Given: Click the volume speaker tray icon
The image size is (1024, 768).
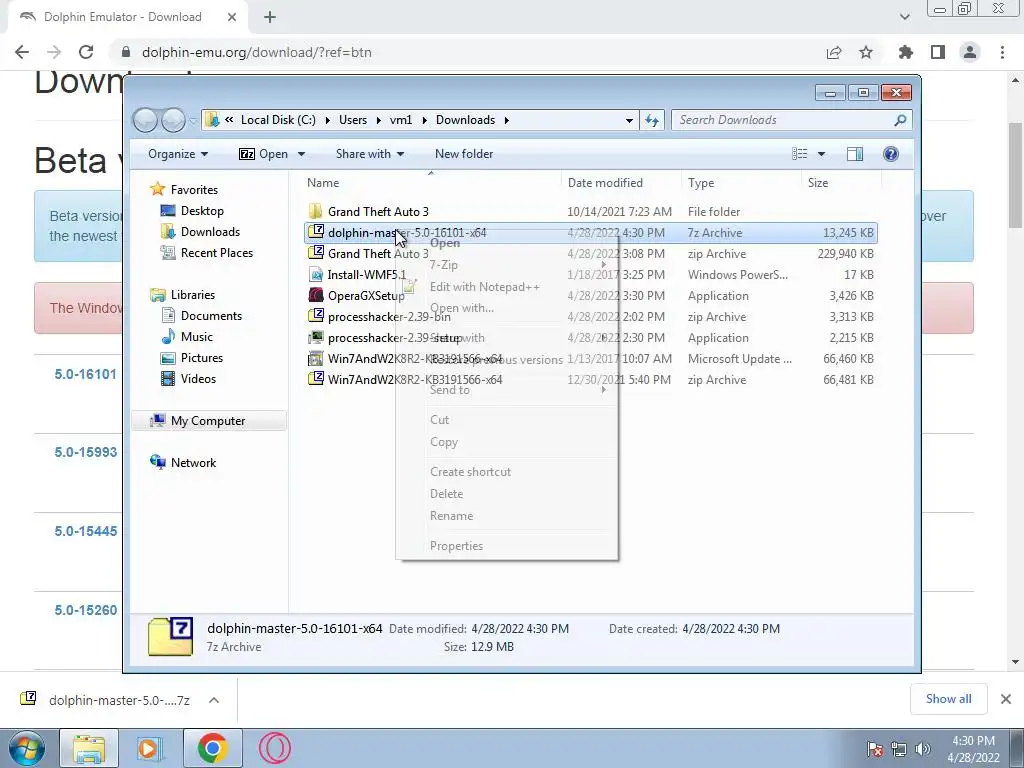Looking at the screenshot, I should (x=923, y=749).
